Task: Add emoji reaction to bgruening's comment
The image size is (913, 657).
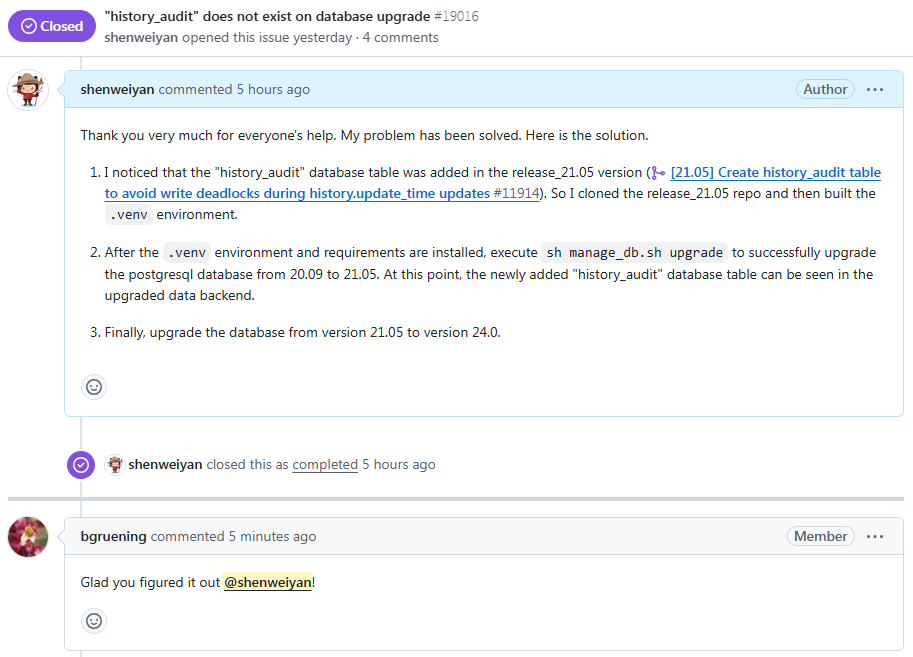Action: [94, 621]
